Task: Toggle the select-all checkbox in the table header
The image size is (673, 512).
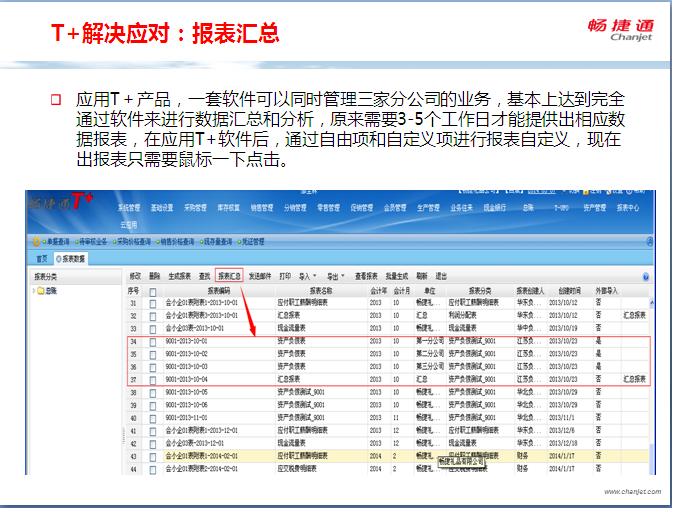Action: coord(152,292)
